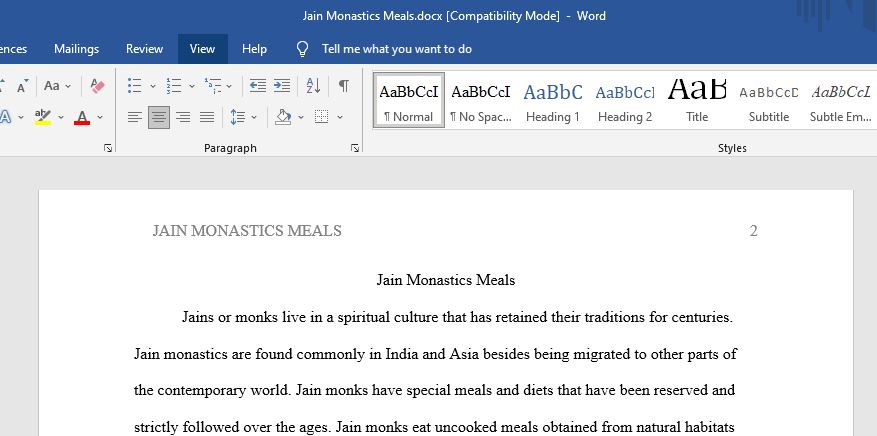Click the word 'India' in the document
The image size is (877, 436).
click(x=402, y=354)
